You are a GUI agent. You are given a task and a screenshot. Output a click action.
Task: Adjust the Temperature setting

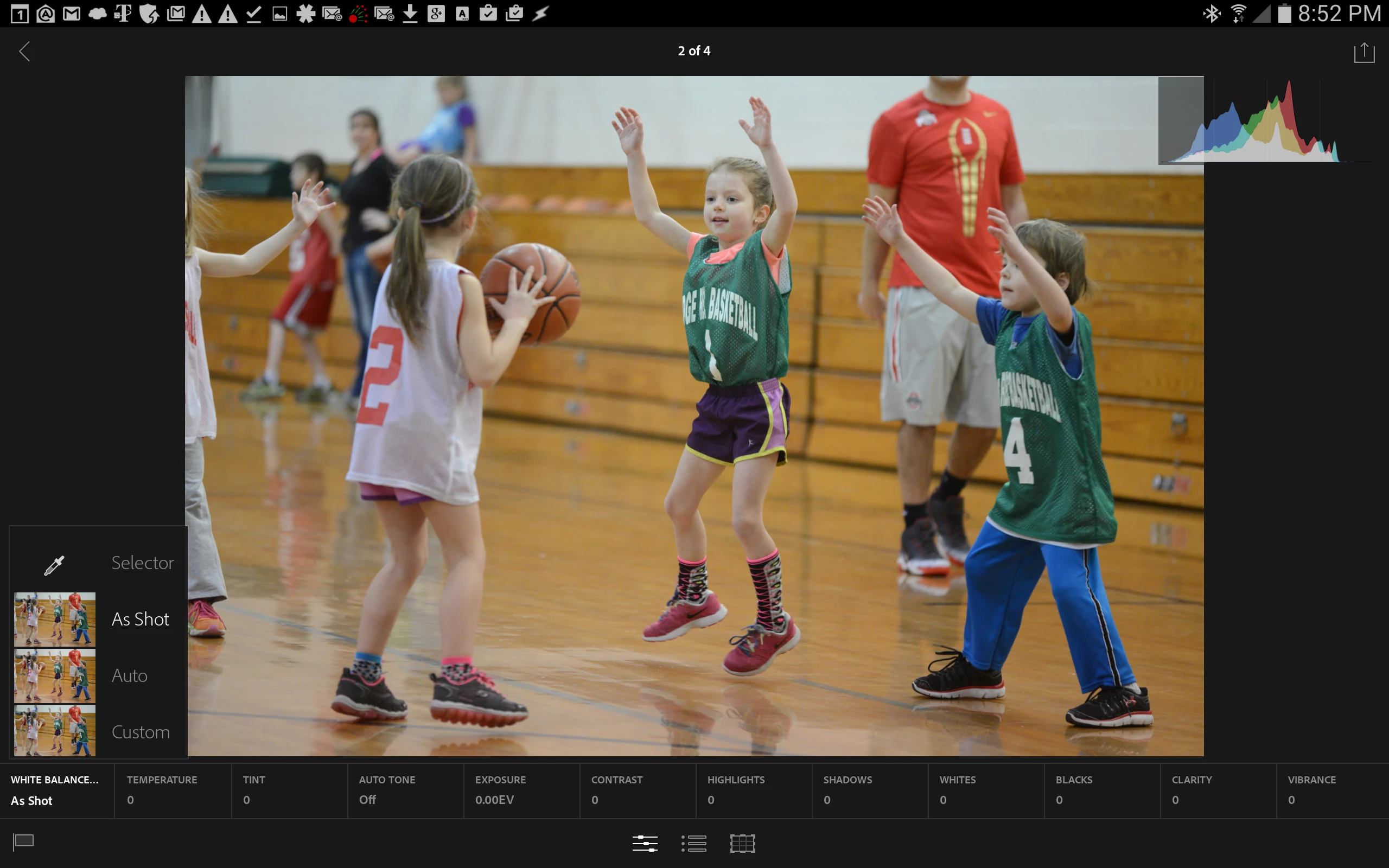(172, 790)
